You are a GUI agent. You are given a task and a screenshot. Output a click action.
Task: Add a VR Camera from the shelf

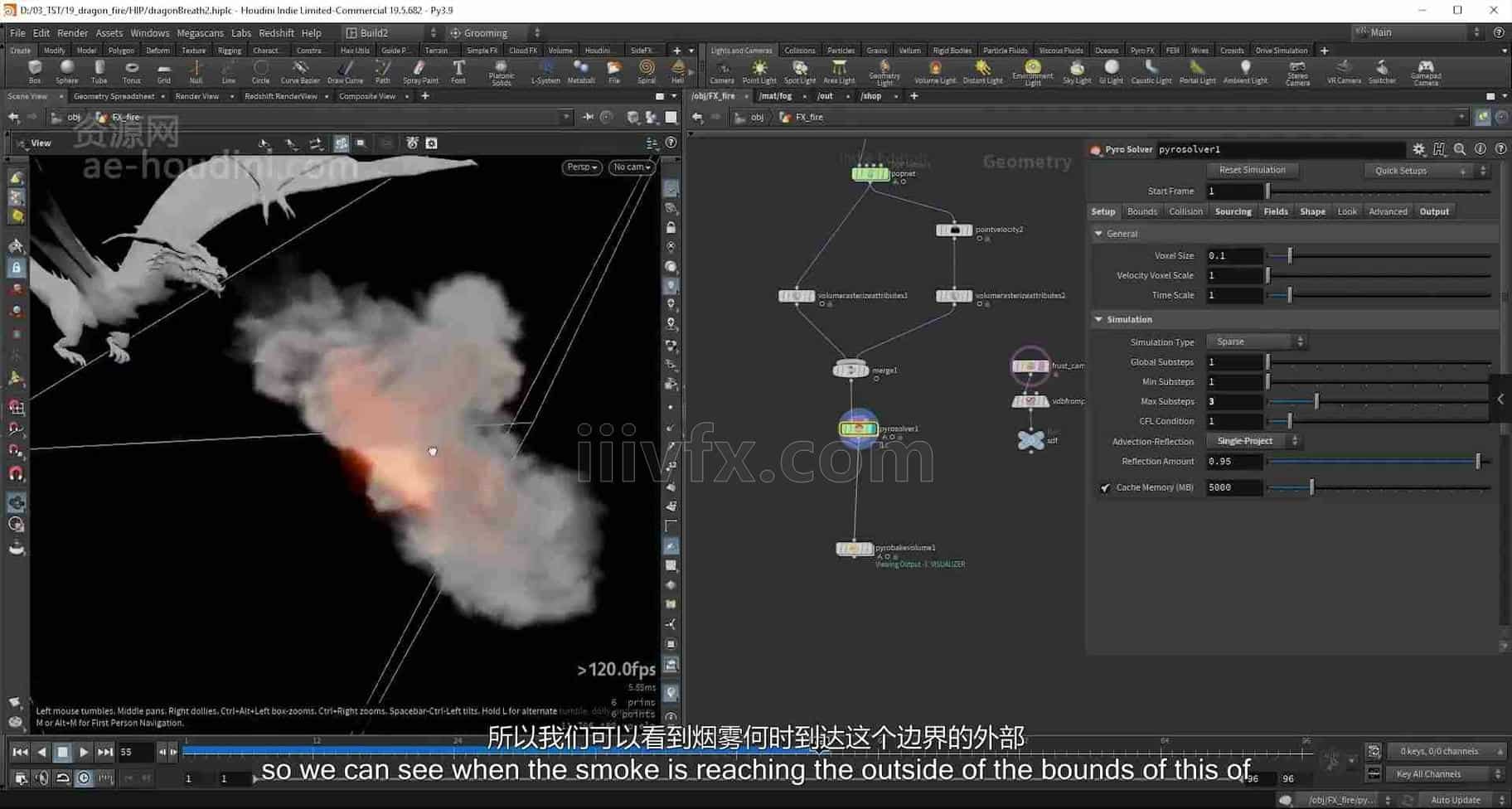pos(1344,71)
